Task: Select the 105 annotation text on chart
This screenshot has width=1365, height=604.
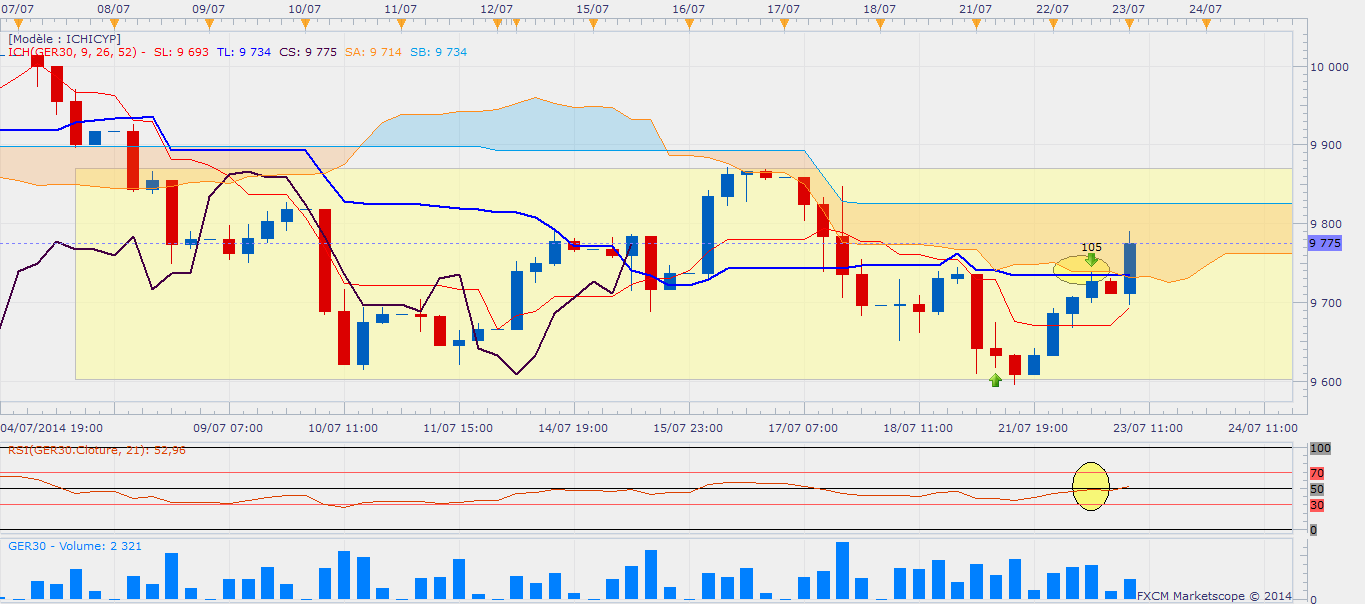Action: click(1092, 247)
